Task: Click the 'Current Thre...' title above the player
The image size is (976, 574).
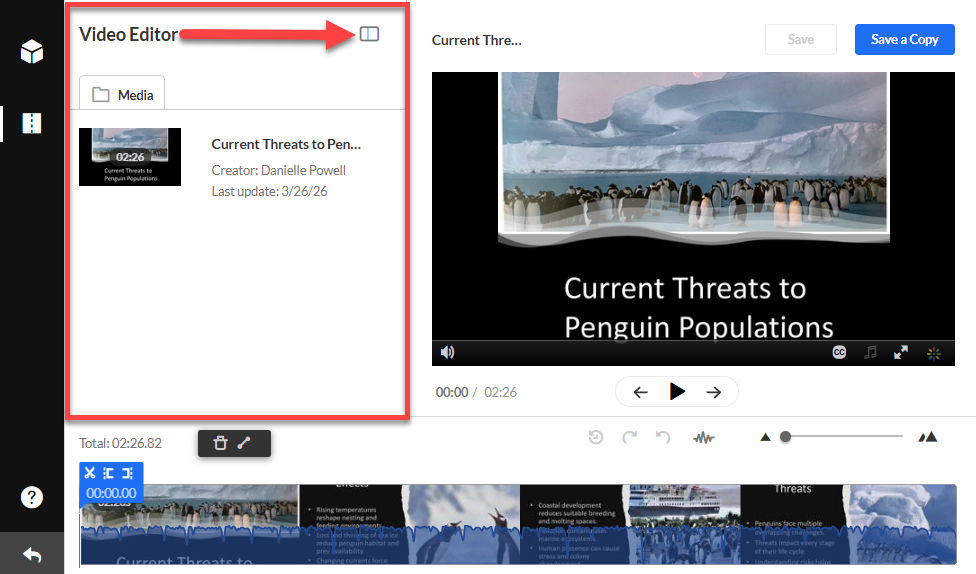Action: click(477, 40)
